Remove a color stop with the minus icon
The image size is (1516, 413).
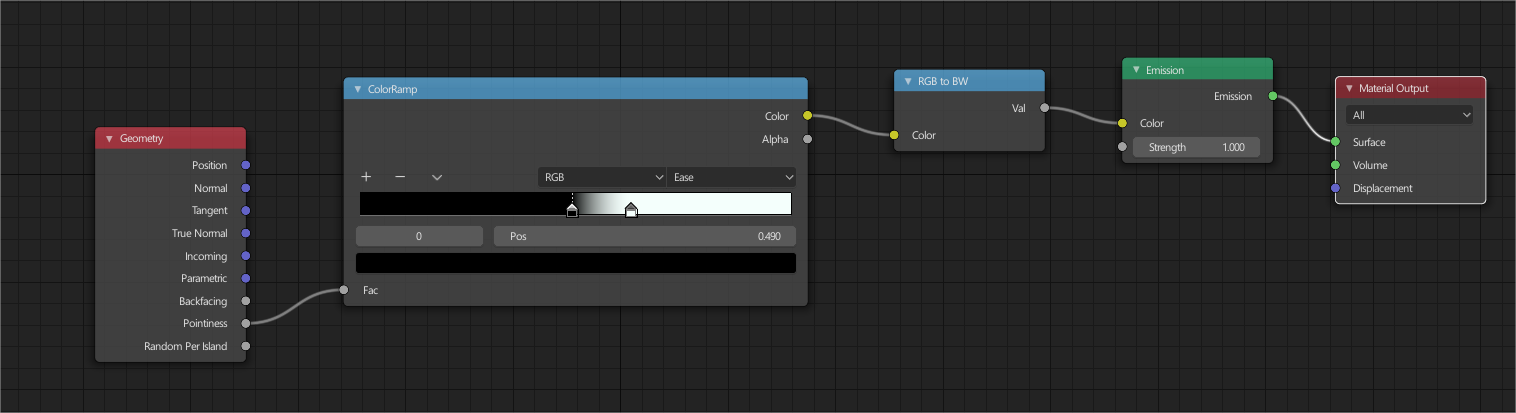click(400, 177)
